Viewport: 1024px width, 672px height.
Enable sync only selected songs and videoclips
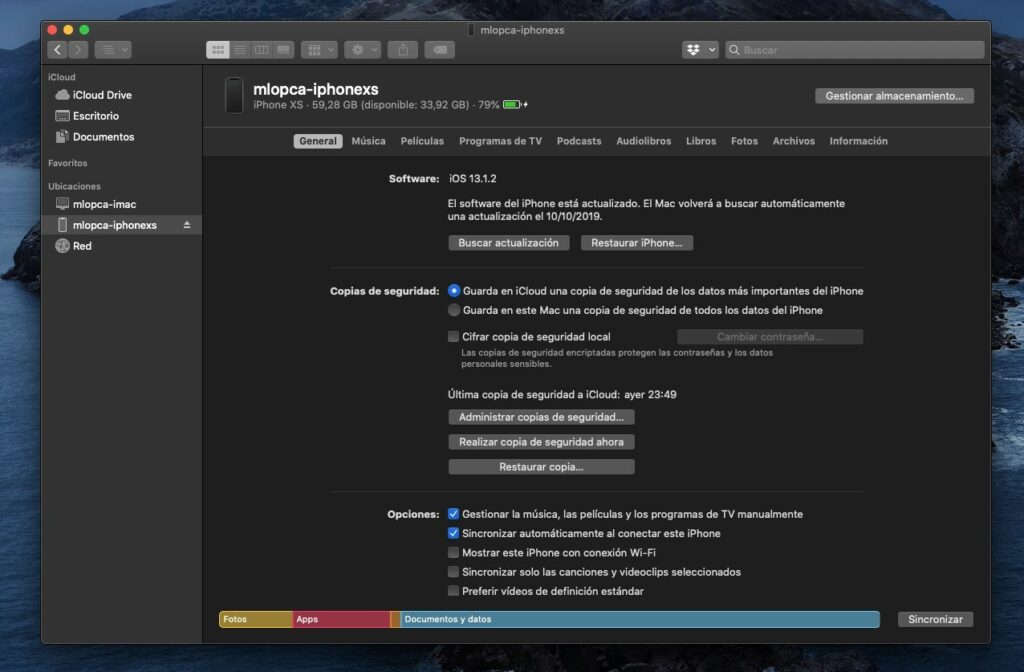tap(453, 572)
